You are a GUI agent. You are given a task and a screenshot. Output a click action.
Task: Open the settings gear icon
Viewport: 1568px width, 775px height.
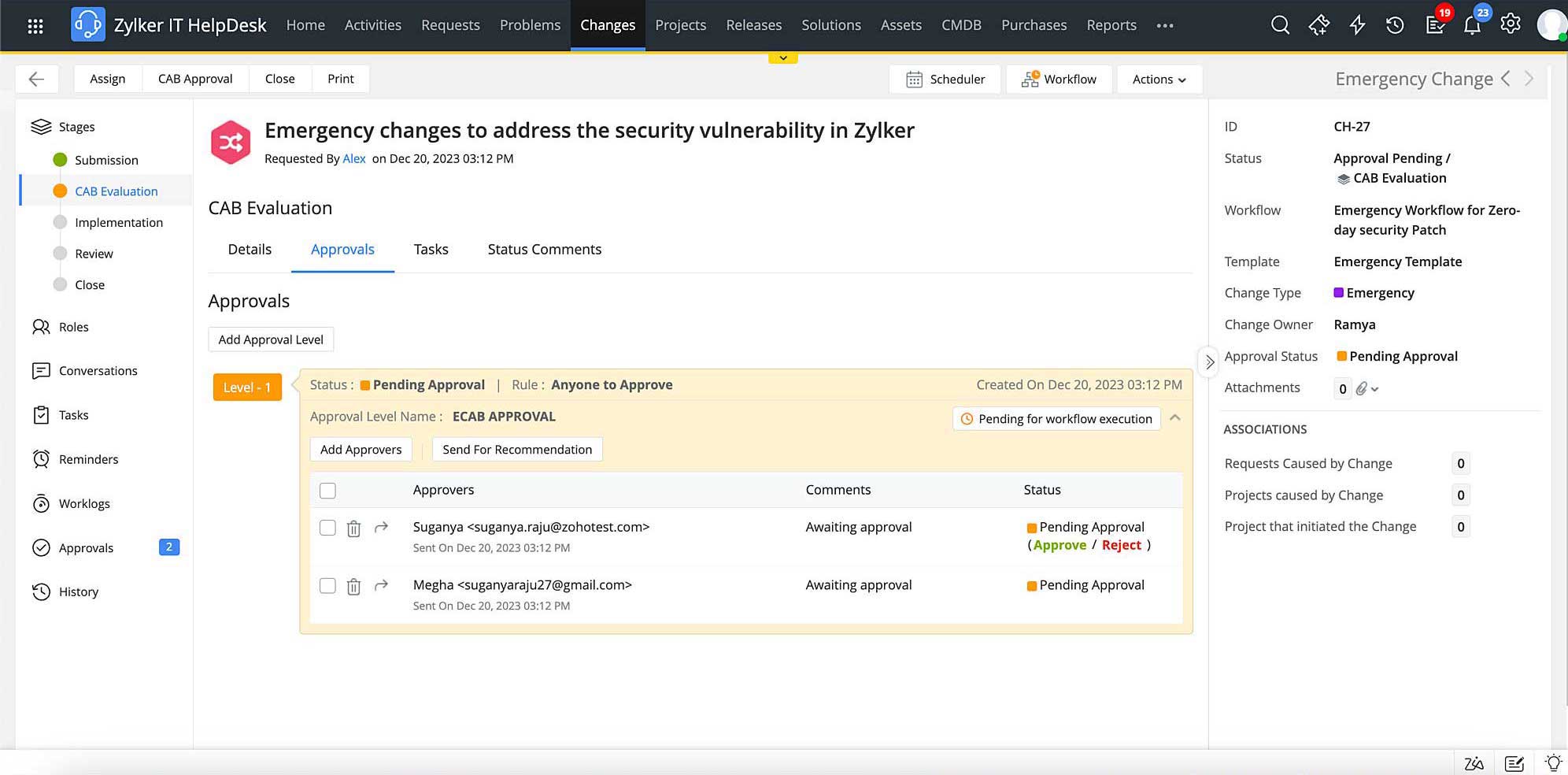coord(1511,24)
